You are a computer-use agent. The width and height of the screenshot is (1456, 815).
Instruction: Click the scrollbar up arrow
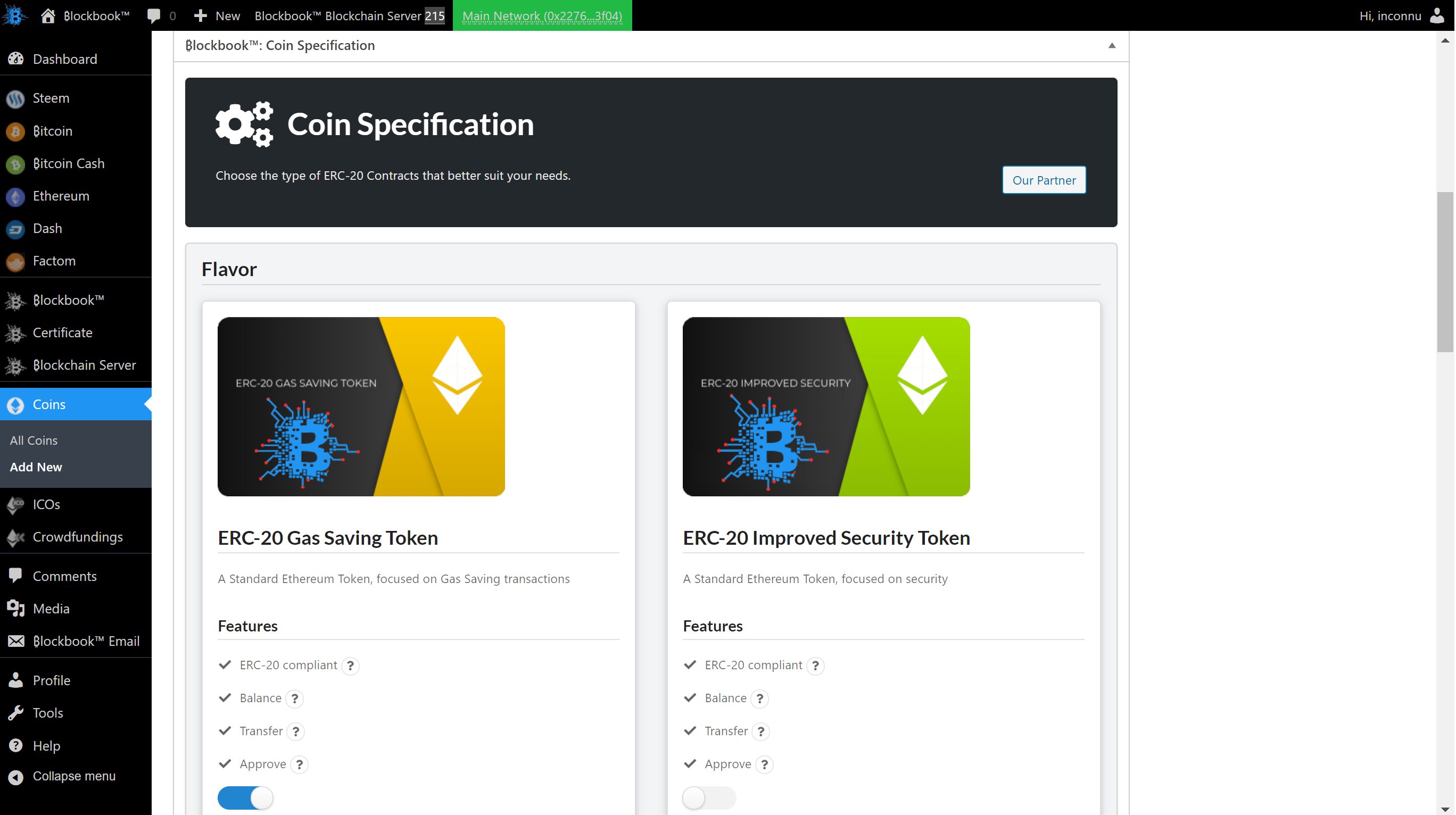1445,40
